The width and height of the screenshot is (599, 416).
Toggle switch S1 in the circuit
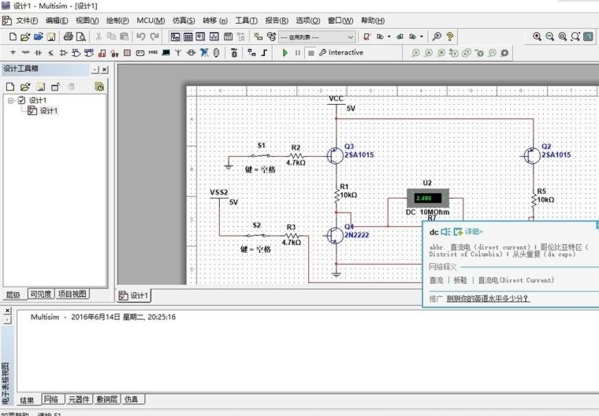[x=261, y=155]
